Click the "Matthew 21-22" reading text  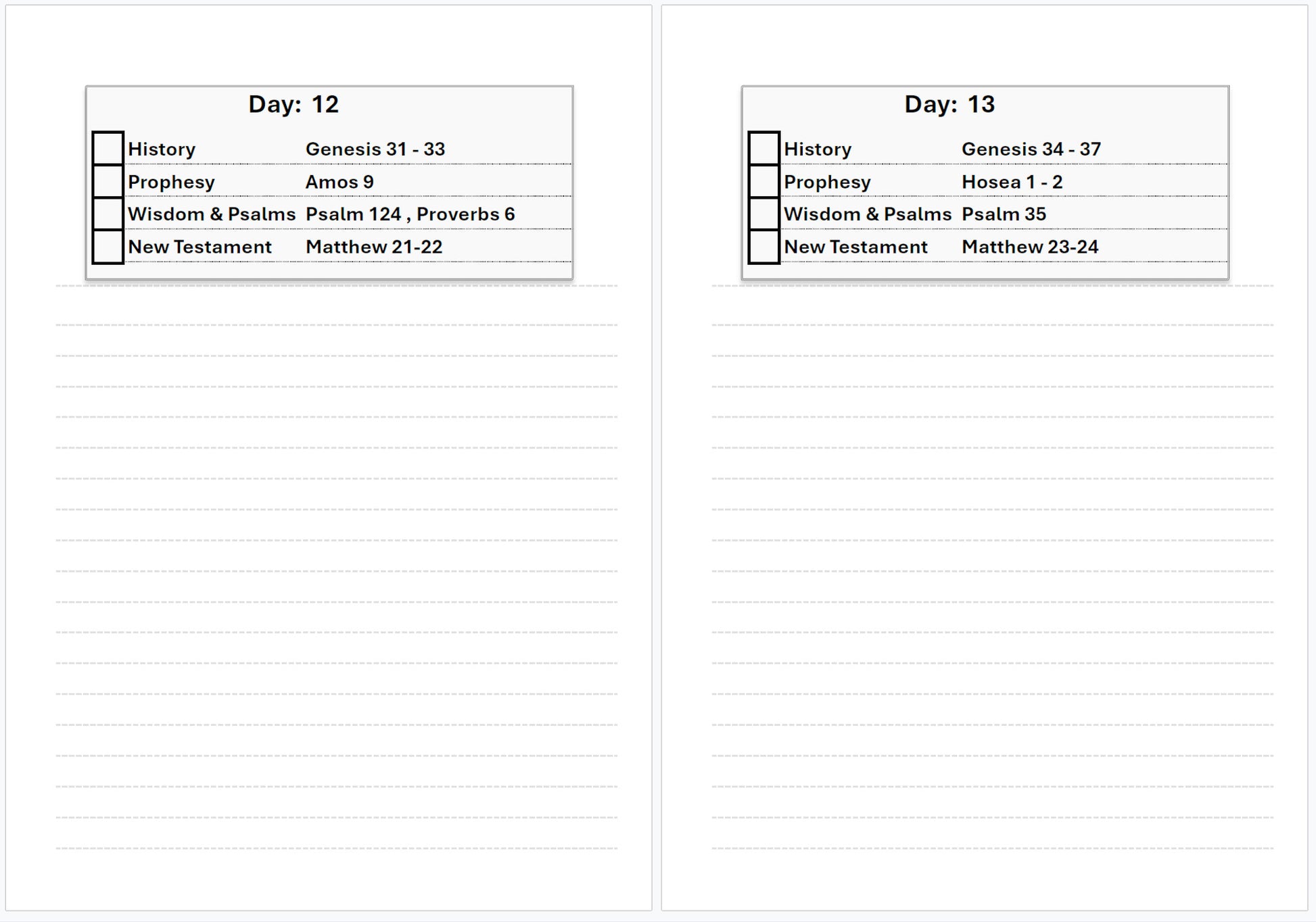tap(374, 247)
